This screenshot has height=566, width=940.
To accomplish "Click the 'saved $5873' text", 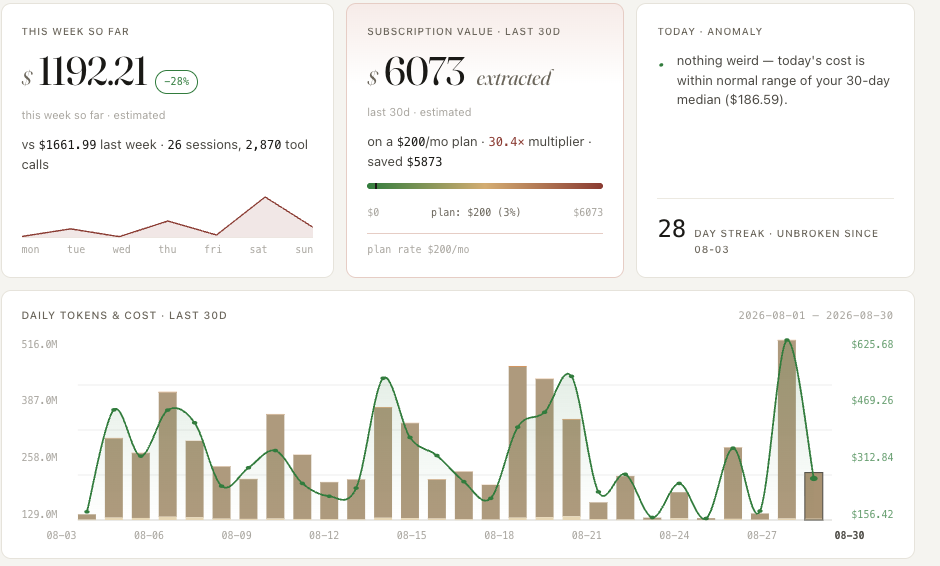I will 405,162.
